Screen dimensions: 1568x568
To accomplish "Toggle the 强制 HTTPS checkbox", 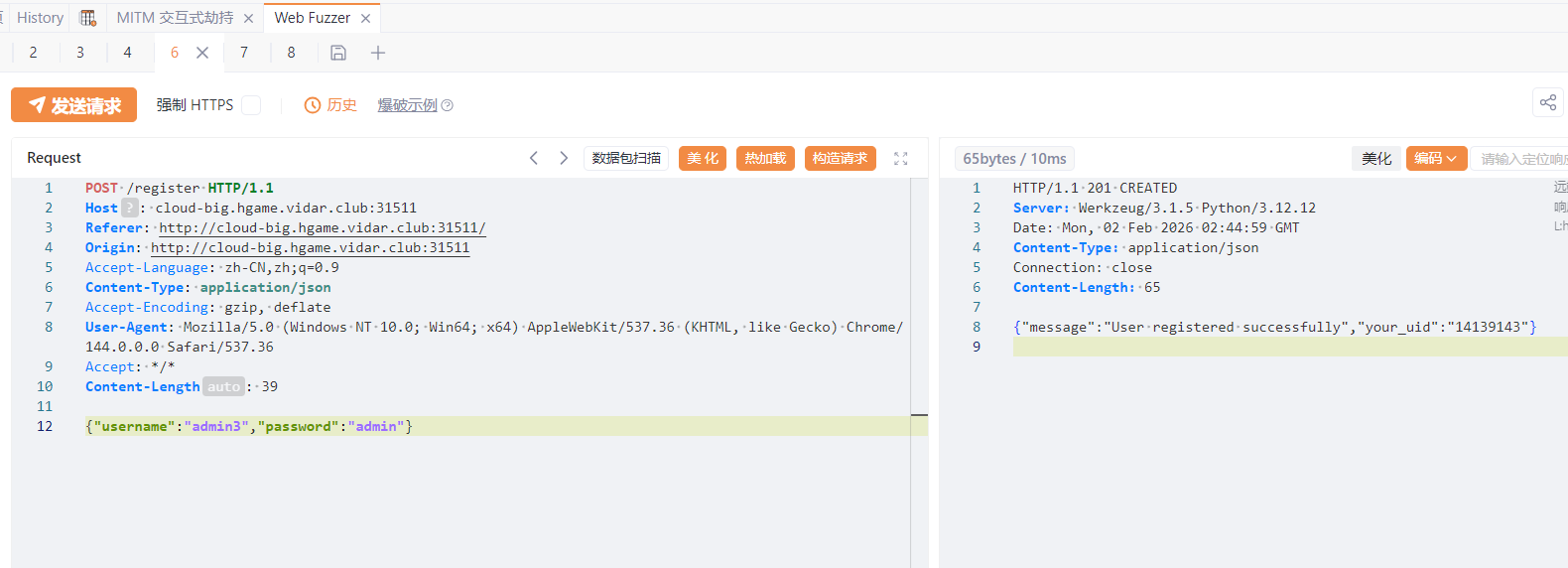I will click(251, 105).
